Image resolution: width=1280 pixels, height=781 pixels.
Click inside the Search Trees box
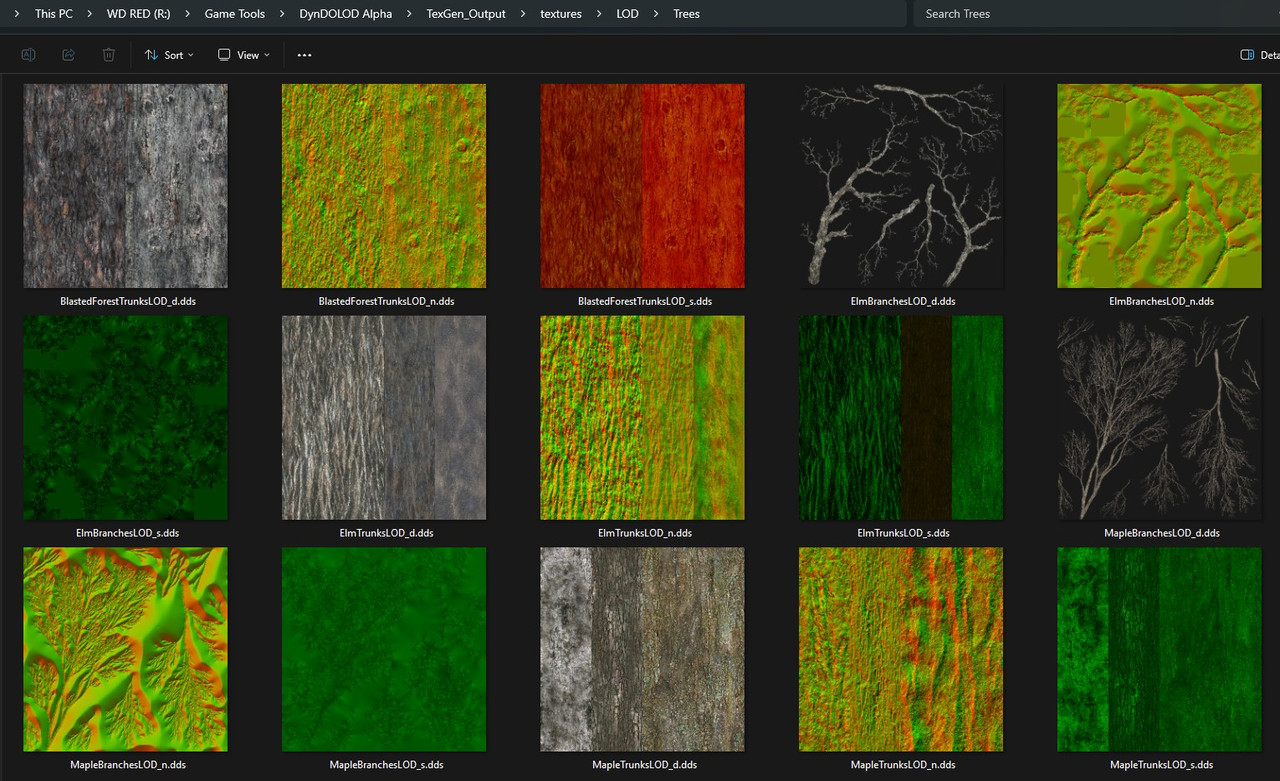click(1090, 14)
